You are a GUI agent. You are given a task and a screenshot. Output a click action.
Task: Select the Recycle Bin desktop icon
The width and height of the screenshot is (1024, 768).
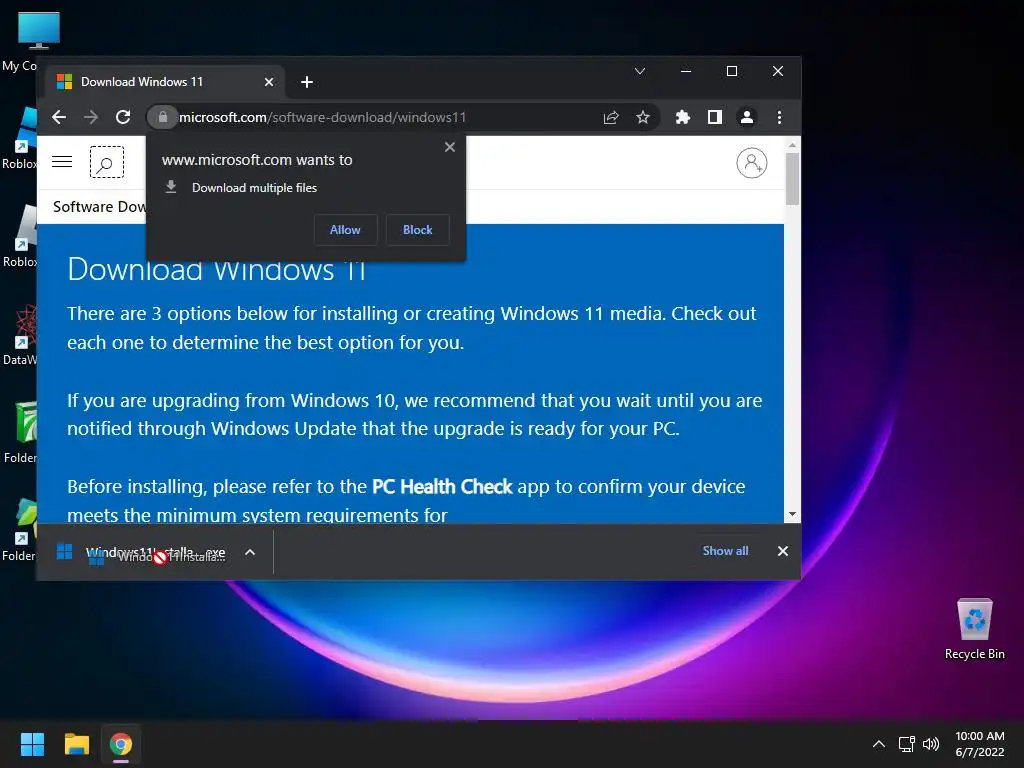(974, 630)
